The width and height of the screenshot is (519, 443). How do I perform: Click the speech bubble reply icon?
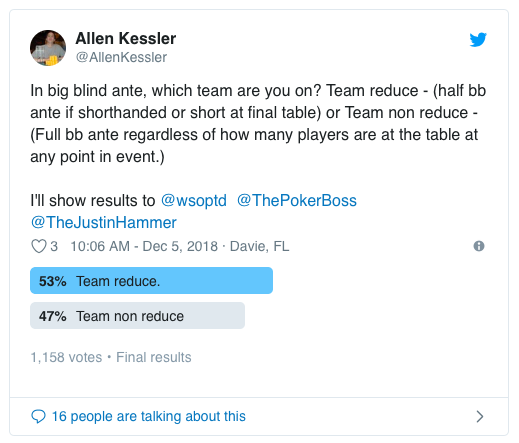tap(38, 416)
